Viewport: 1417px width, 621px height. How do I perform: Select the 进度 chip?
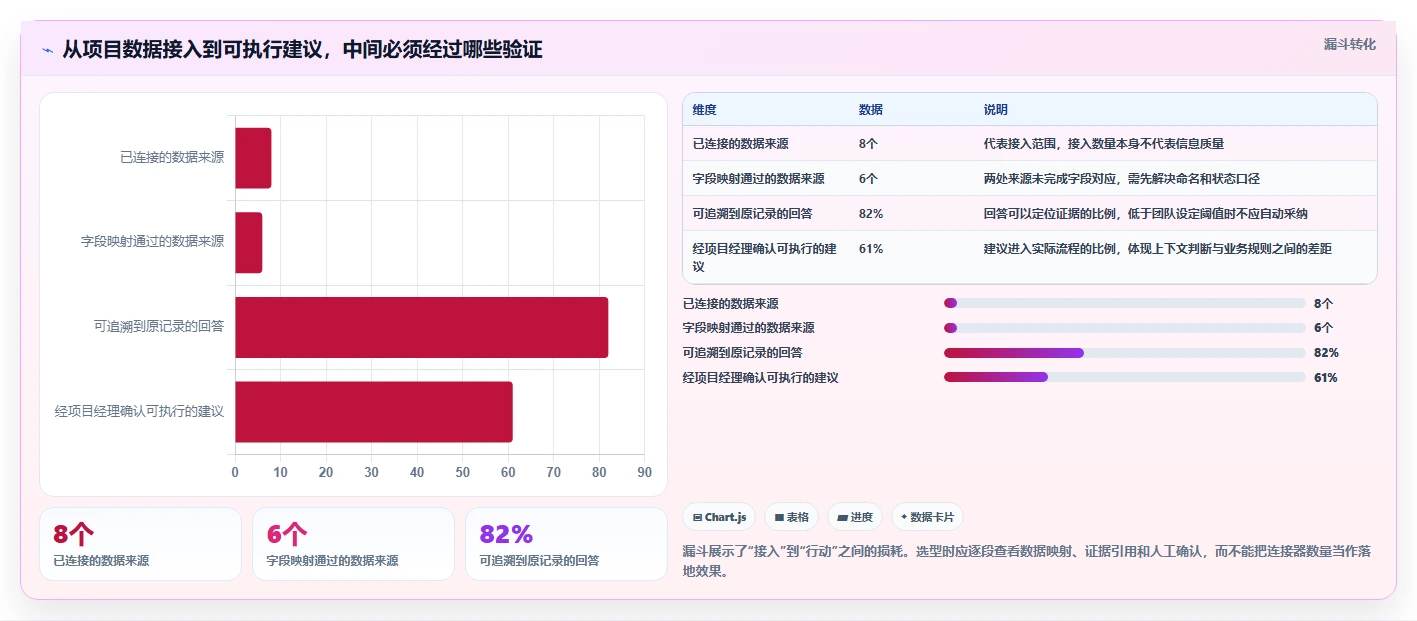click(x=855, y=517)
